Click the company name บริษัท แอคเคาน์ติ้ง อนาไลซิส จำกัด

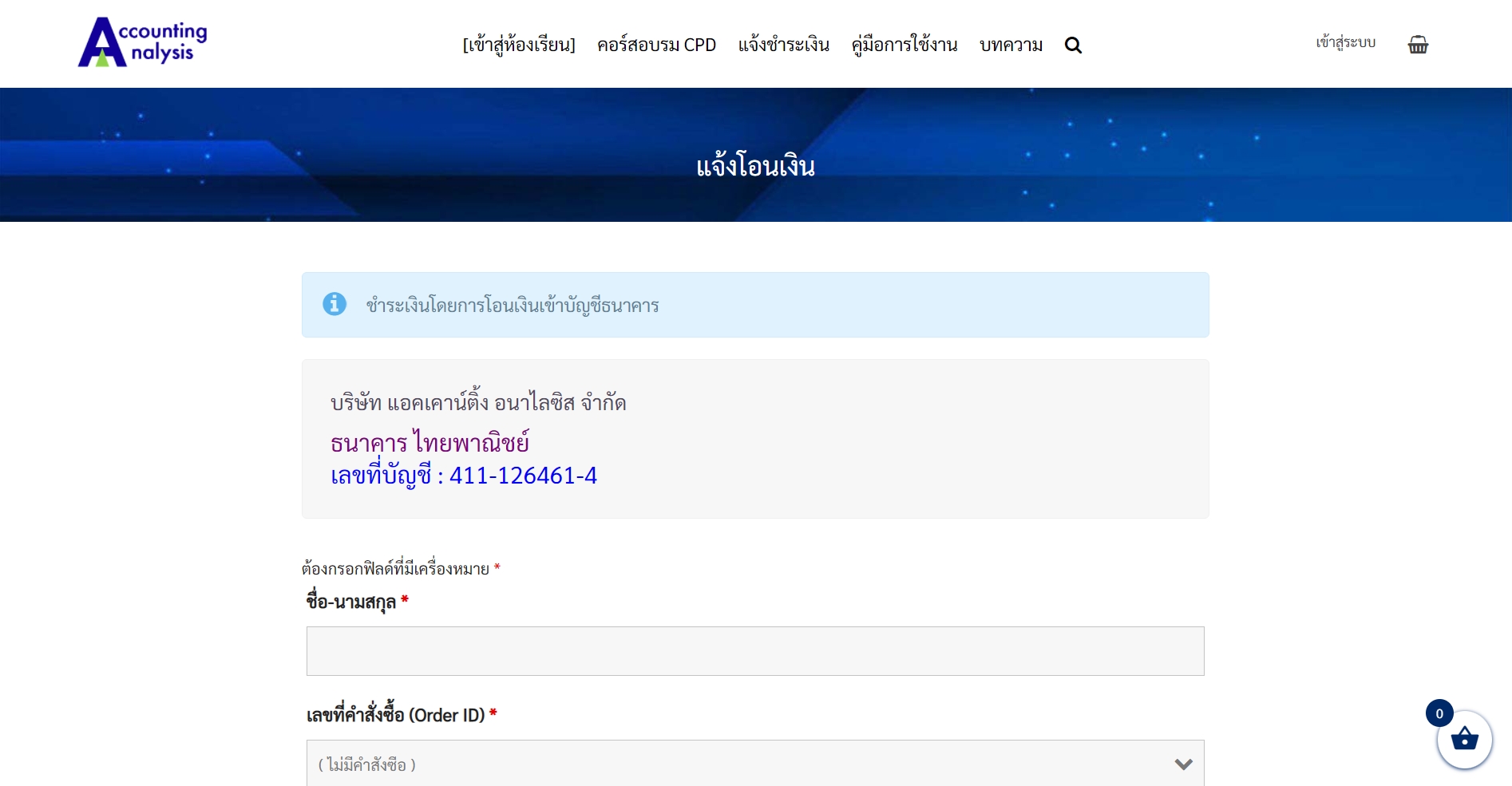click(x=478, y=402)
